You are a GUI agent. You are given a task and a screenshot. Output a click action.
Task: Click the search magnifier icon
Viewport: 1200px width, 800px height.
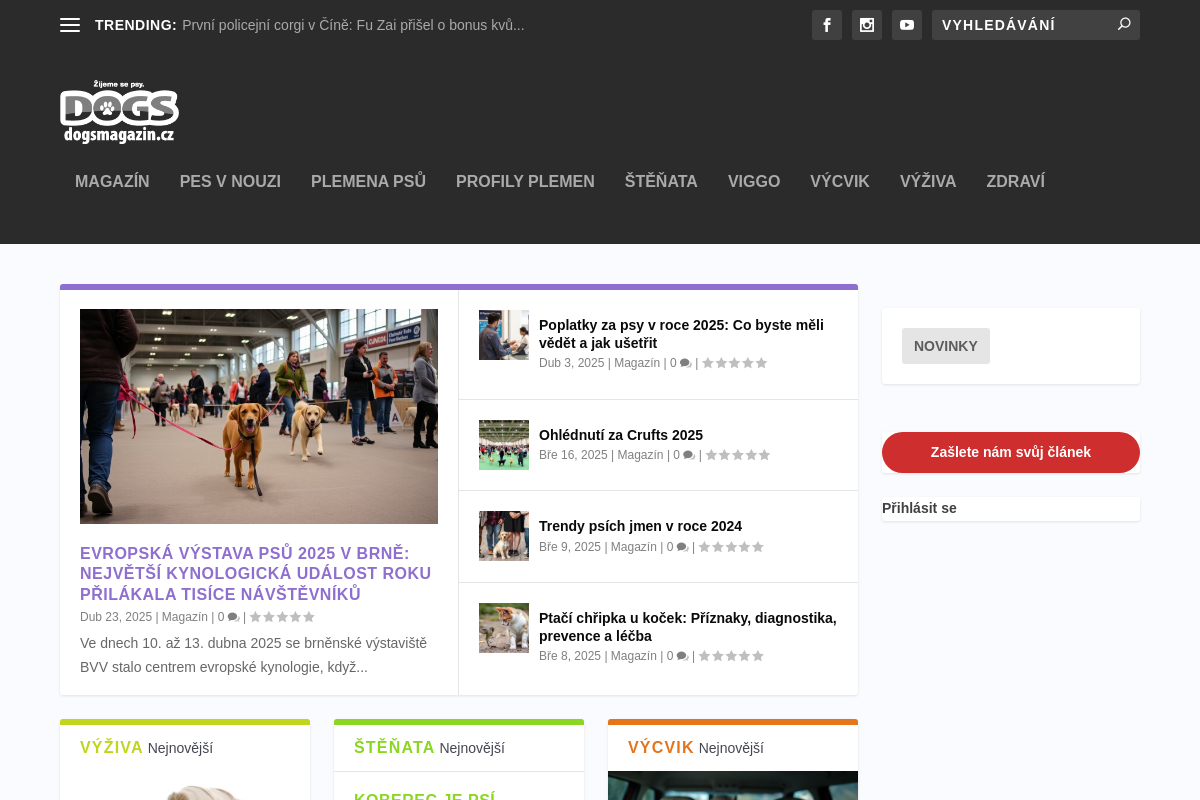click(x=1124, y=25)
